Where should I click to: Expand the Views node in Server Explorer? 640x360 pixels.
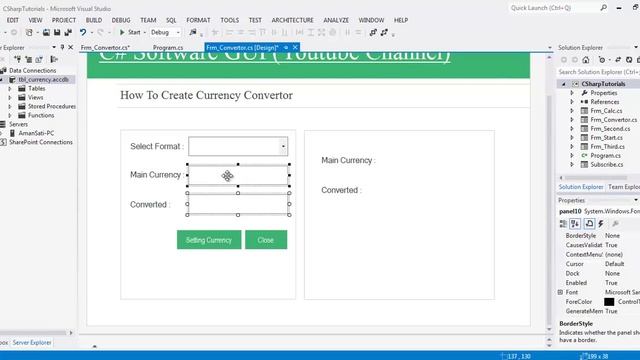10,97
